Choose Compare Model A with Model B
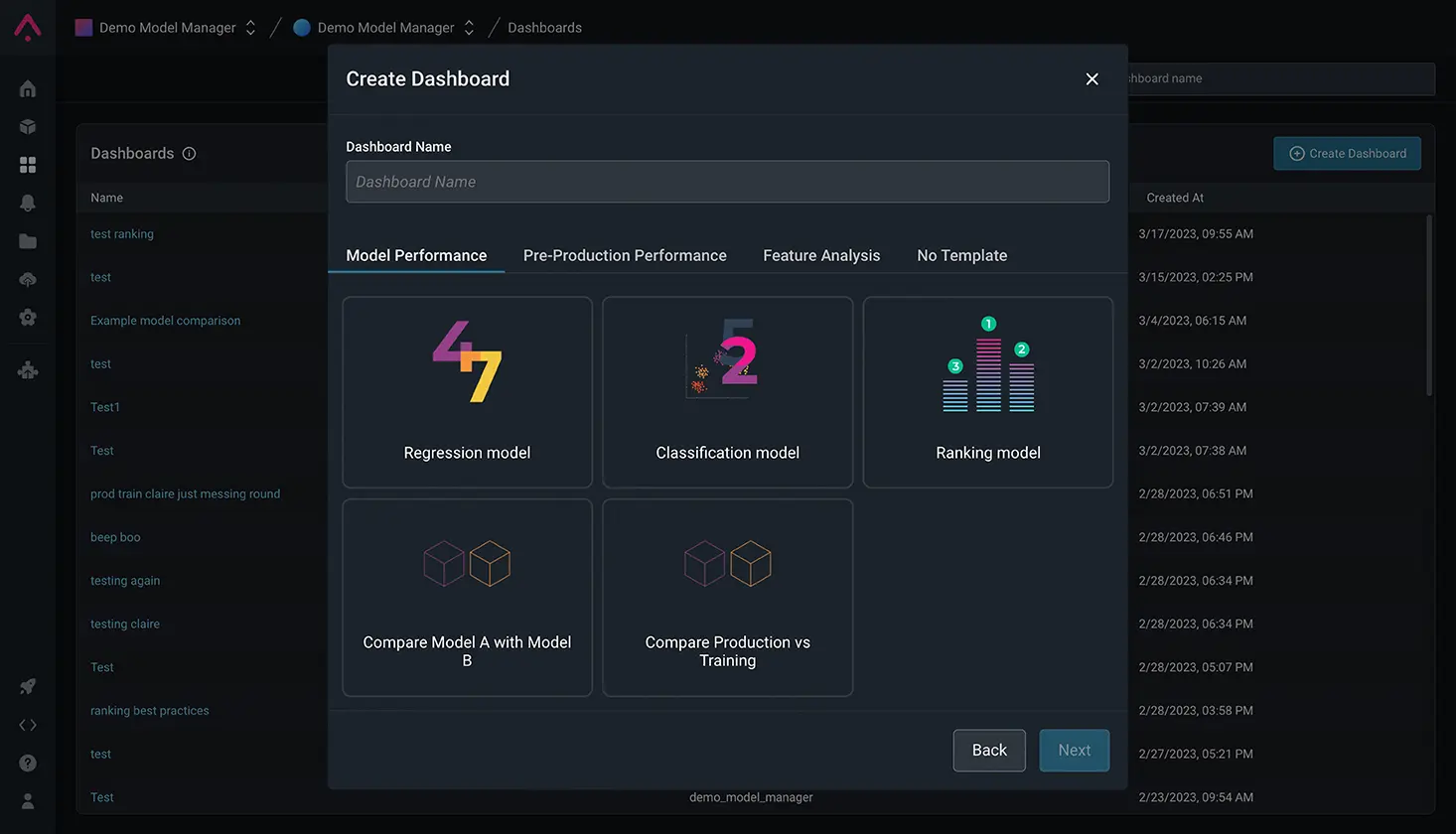This screenshot has height=834, width=1456. 467,598
